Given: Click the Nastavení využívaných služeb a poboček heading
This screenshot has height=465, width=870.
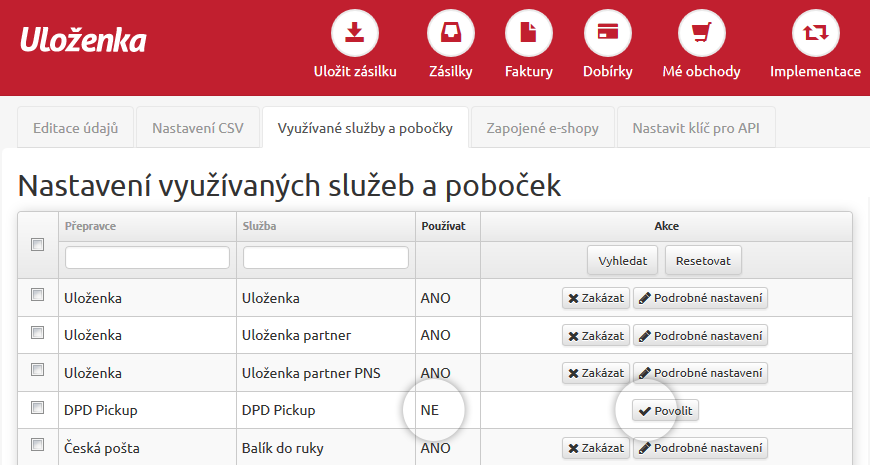Looking at the screenshot, I should pos(289,186).
